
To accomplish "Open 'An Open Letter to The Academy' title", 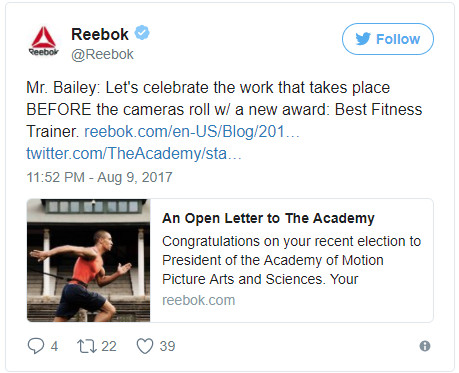I will [x=268, y=218].
